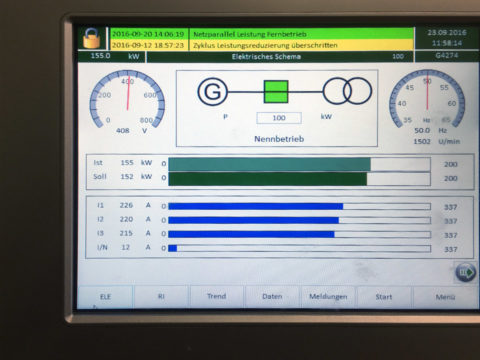Screen dimensions: 480x360
Task: Open the Trend view
Action: pos(217,296)
